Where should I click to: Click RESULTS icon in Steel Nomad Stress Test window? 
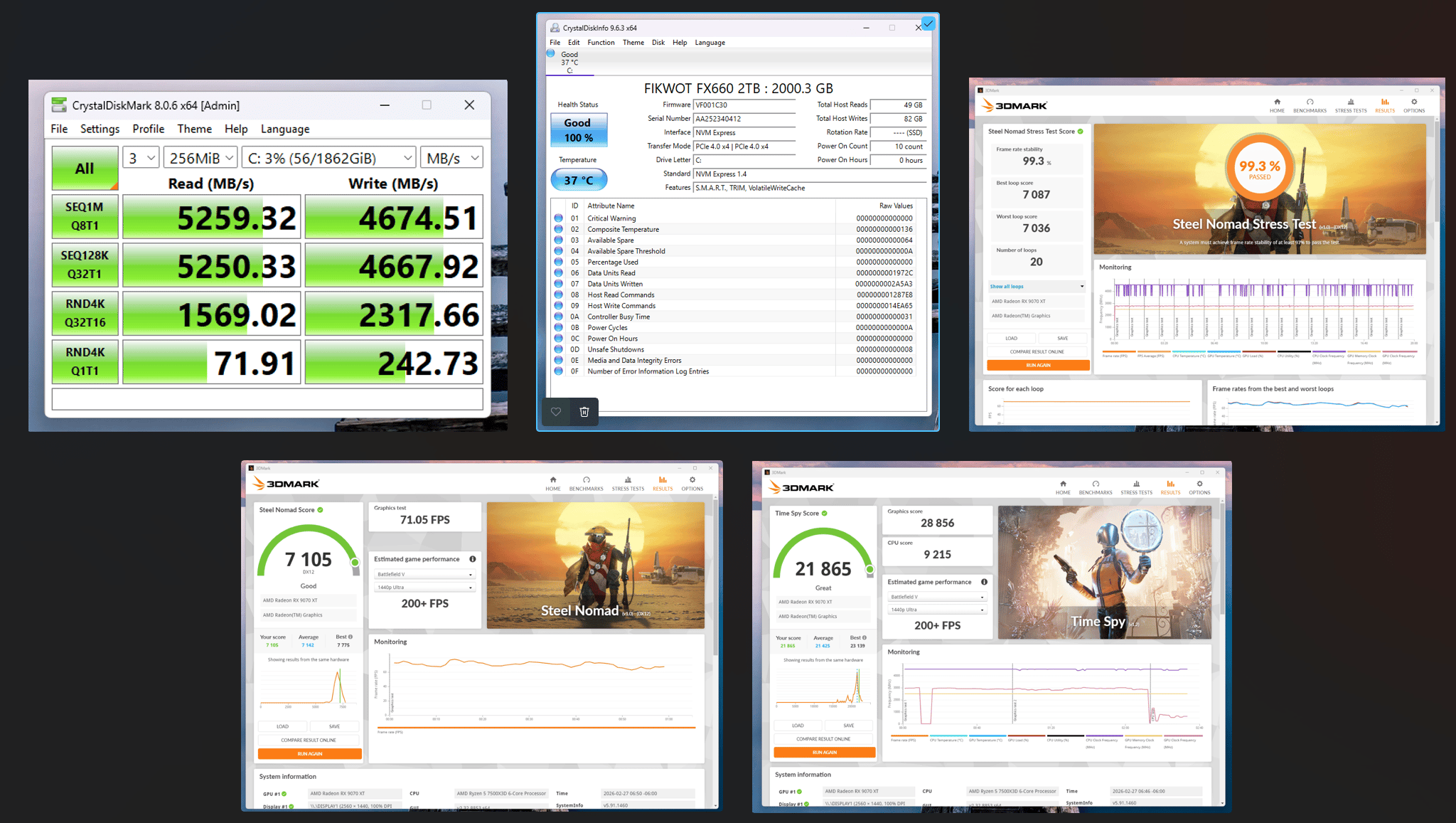(1384, 102)
